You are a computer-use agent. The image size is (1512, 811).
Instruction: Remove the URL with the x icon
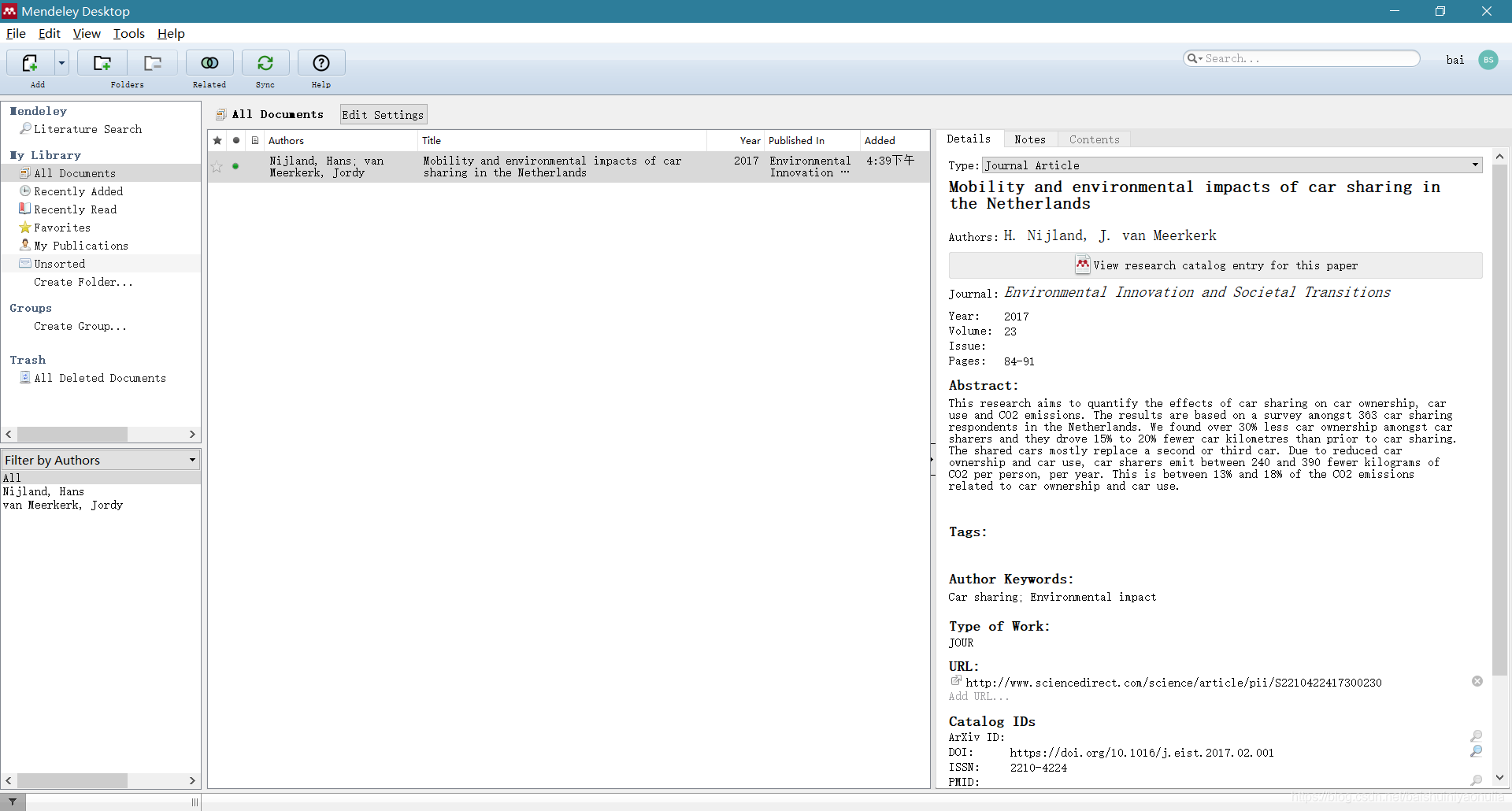coord(1477,681)
